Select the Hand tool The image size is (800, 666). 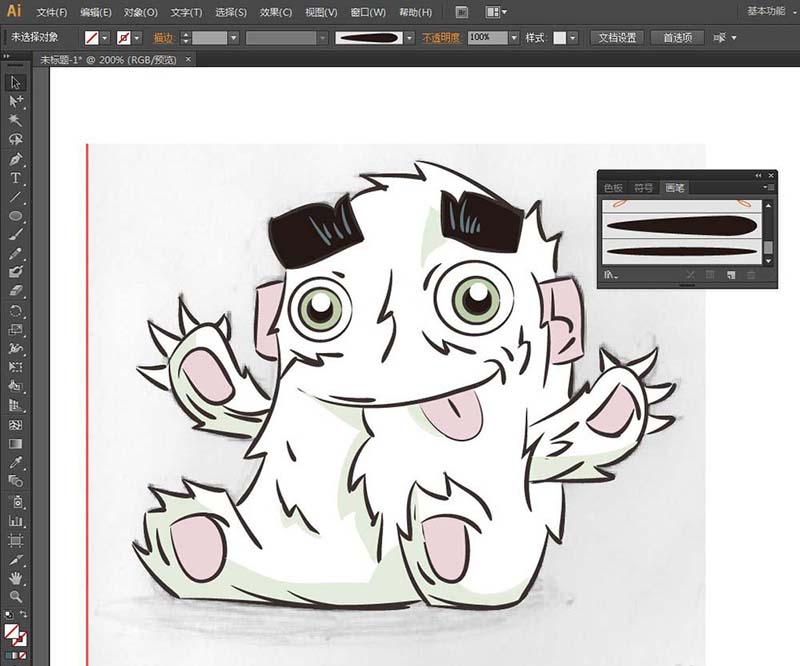pos(15,578)
